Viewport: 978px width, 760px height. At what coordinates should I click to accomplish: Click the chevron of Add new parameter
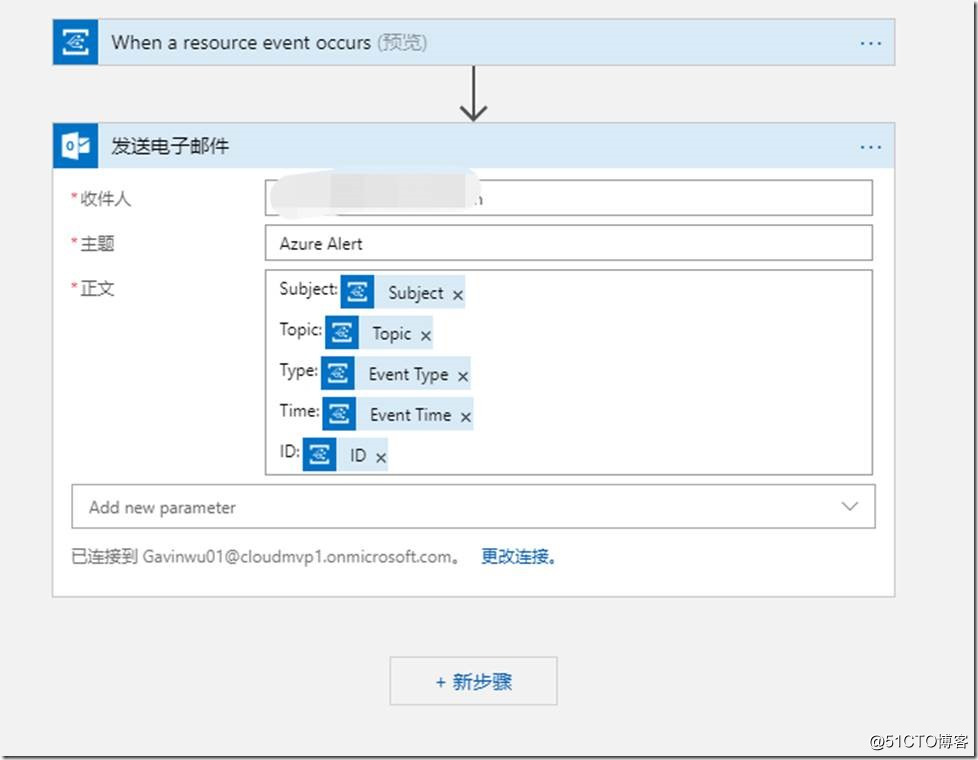[x=850, y=506]
